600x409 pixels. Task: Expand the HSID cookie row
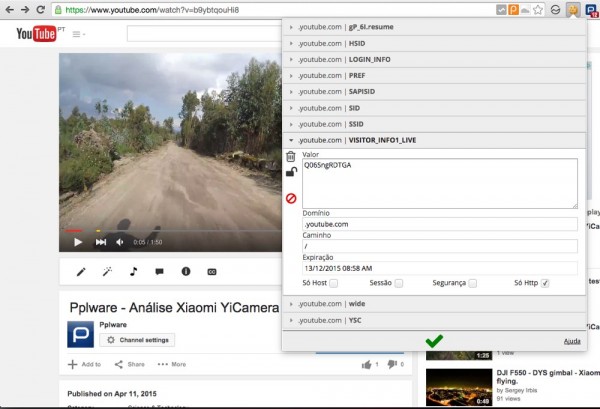coord(434,44)
